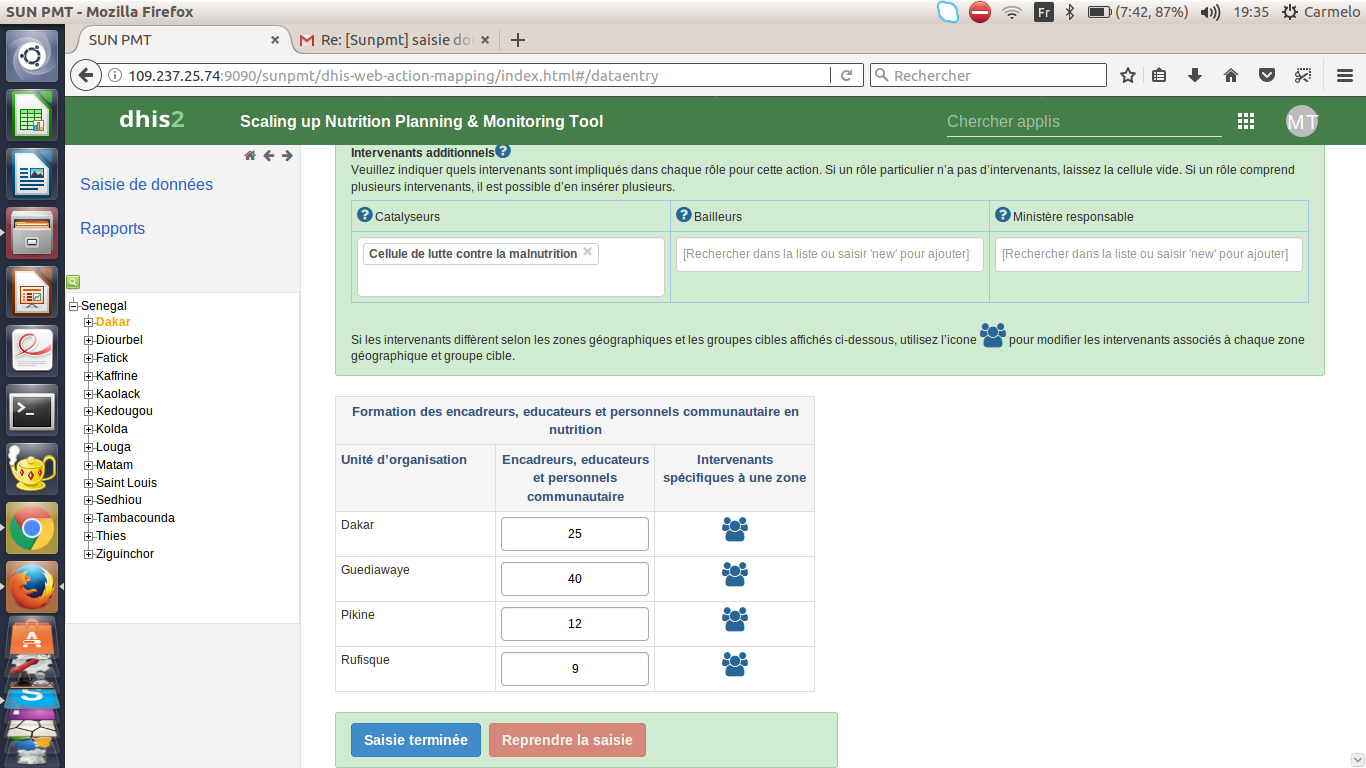The width and height of the screenshot is (1366, 768).
Task: Open the org unit tree search icon
Action: (73, 282)
